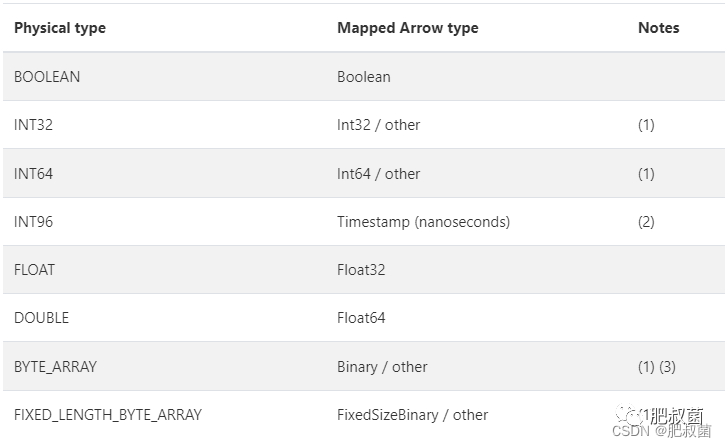Click note (1) in the INT32 row

[x=646, y=125]
